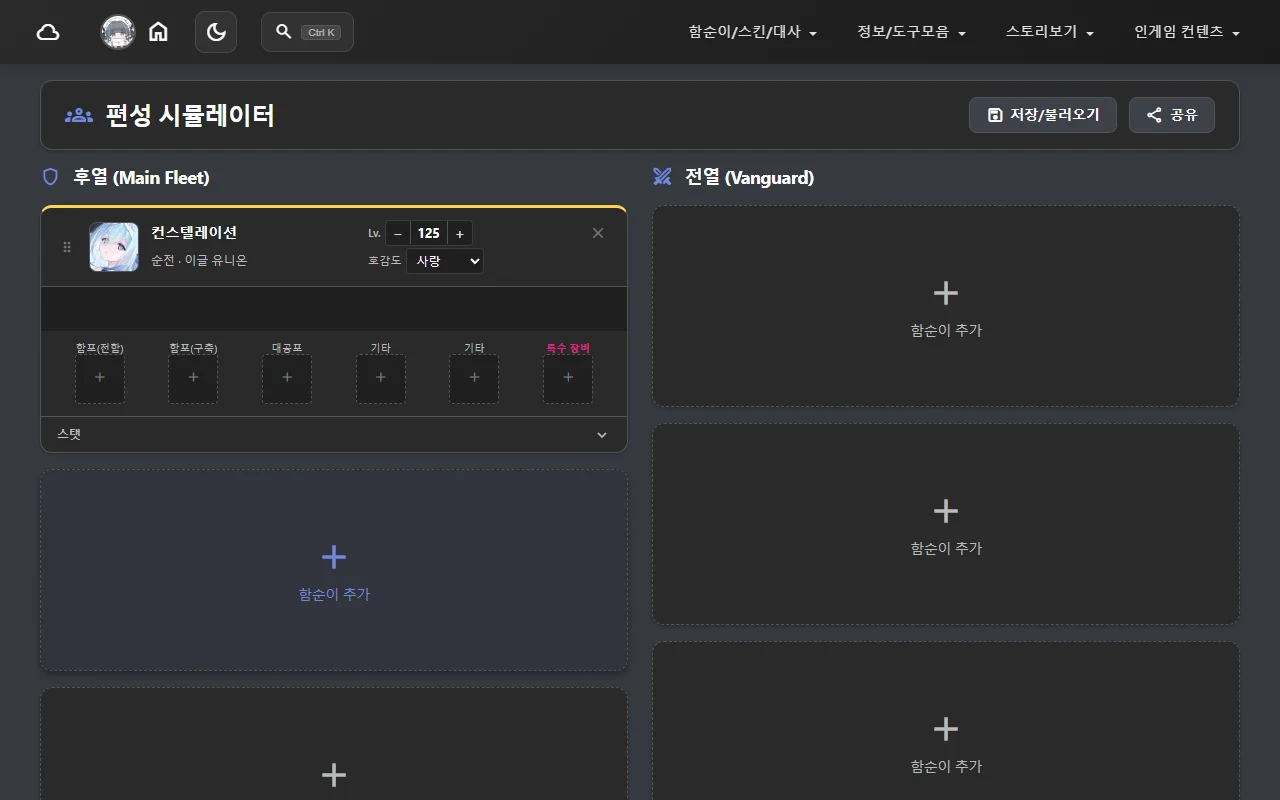Viewport: 1280px width, 800px height.
Task: Click the 컨스텔레이션 ship portrait
Action: point(114,246)
